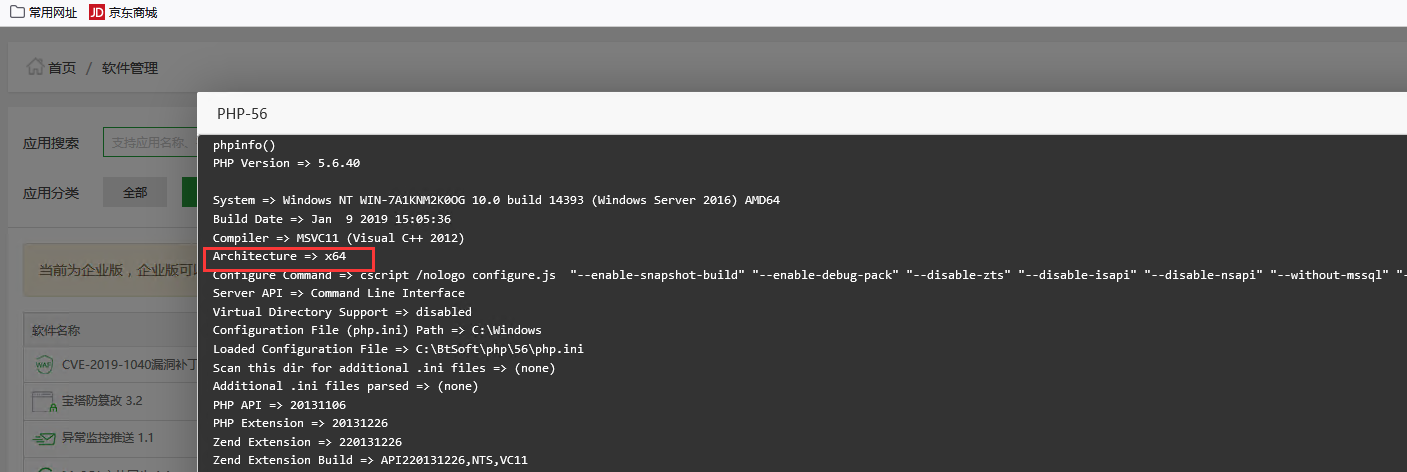
Task: Go to 首页 via the home icon
Action: point(35,68)
